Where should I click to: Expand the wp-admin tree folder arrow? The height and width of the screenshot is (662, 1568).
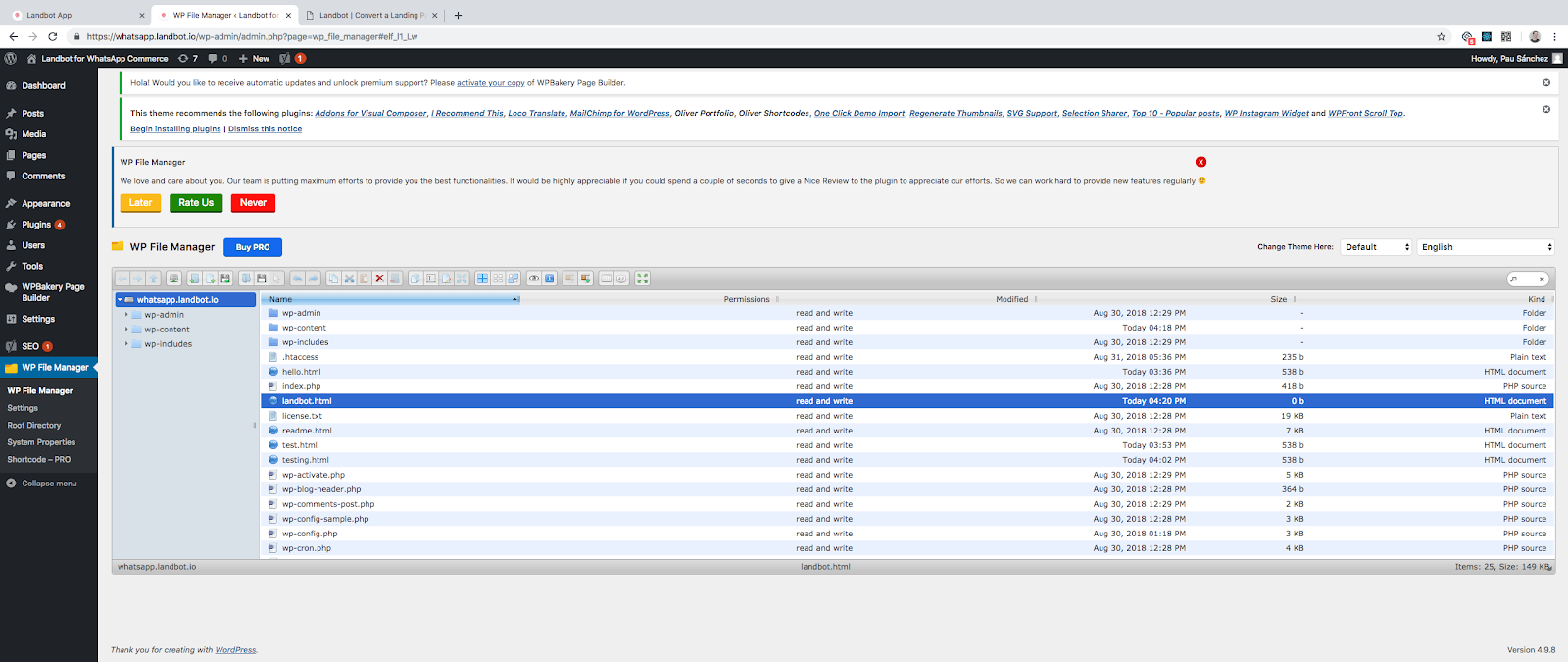tap(126, 315)
